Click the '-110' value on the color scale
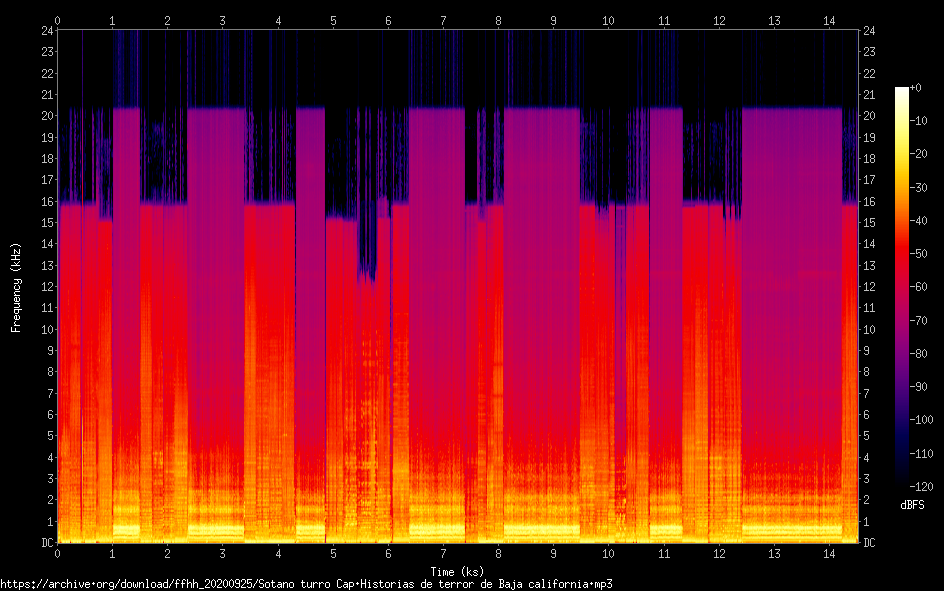Screen dimensions: 944x591 click(x=921, y=454)
